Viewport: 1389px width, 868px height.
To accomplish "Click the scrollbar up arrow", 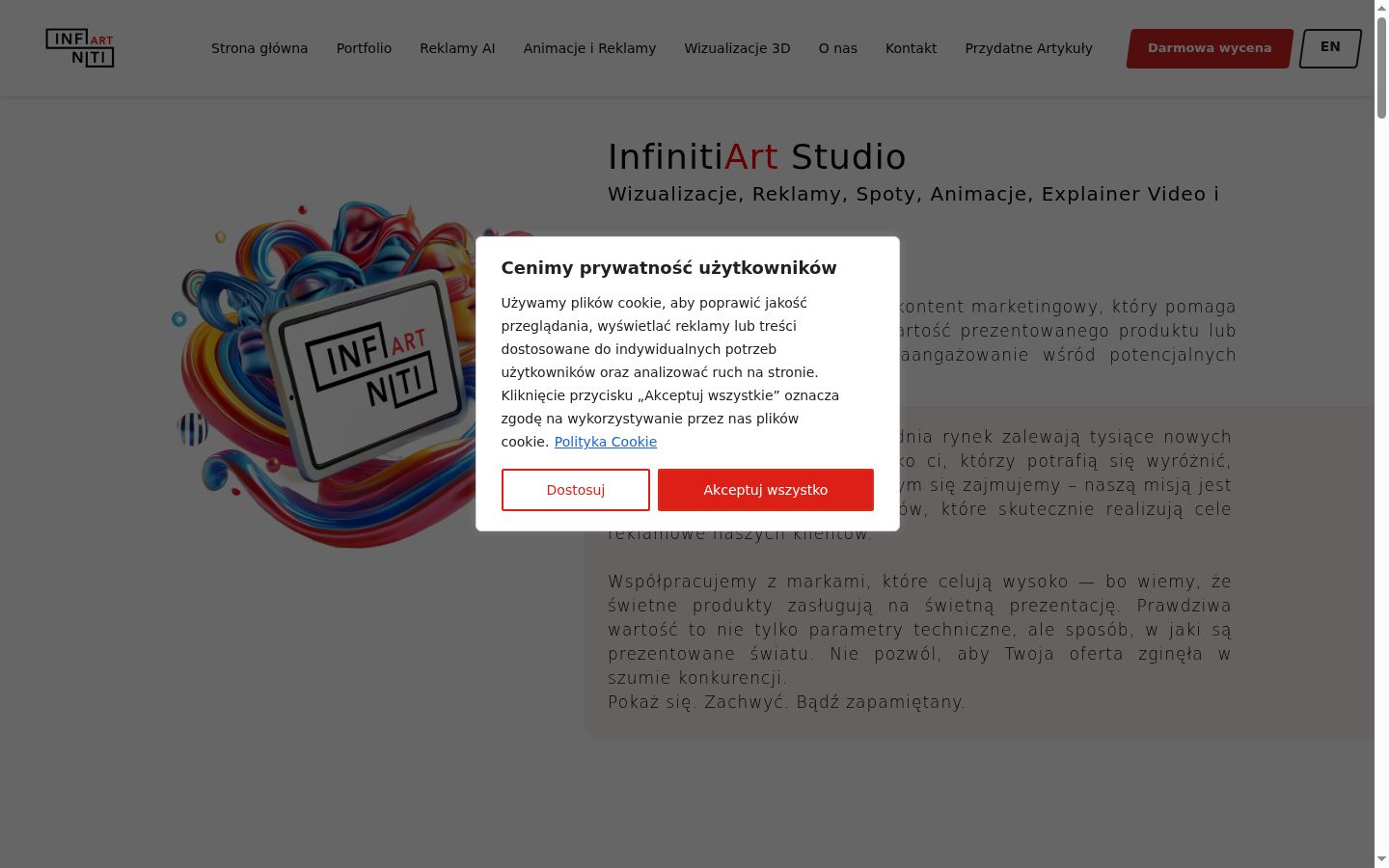I will tap(1381, 8).
